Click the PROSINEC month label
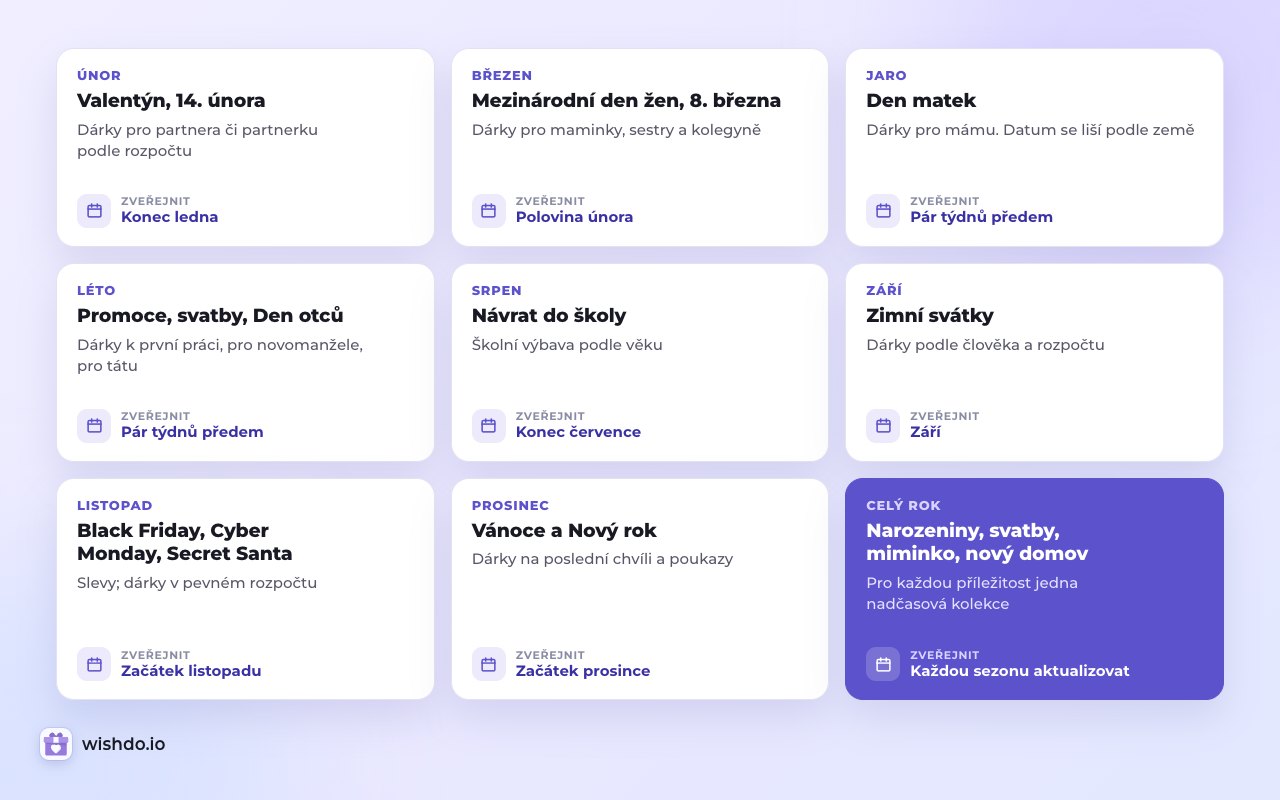 click(510, 506)
